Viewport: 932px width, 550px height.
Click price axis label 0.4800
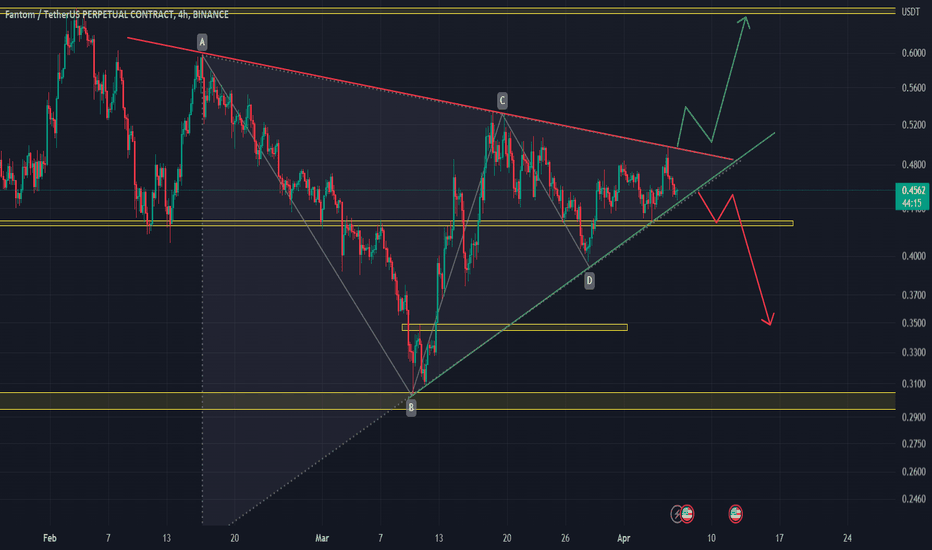tap(914, 165)
